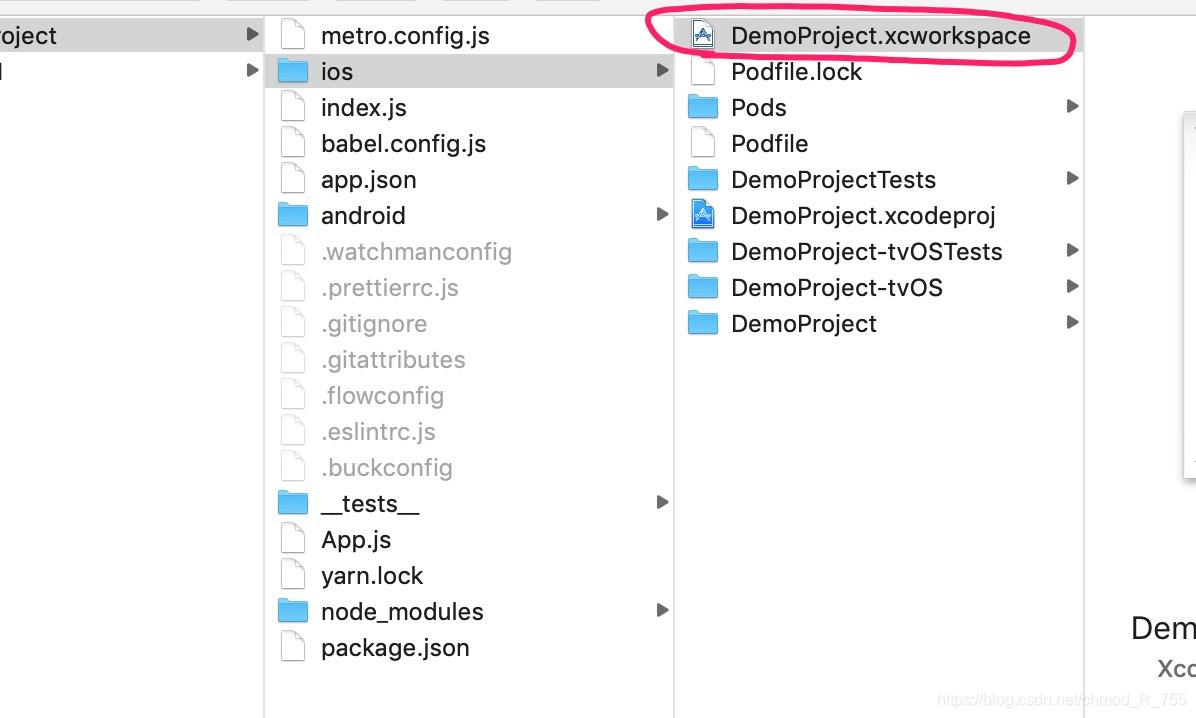Expand the __tests__ folder arrow
Image resolution: width=1196 pixels, height=718 pixels.
click(x=662, y=502)
